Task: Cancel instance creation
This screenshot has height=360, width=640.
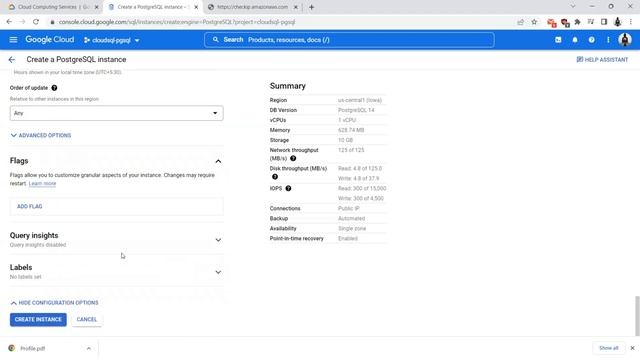Action: pyautogui.click(x=87, y=319)
